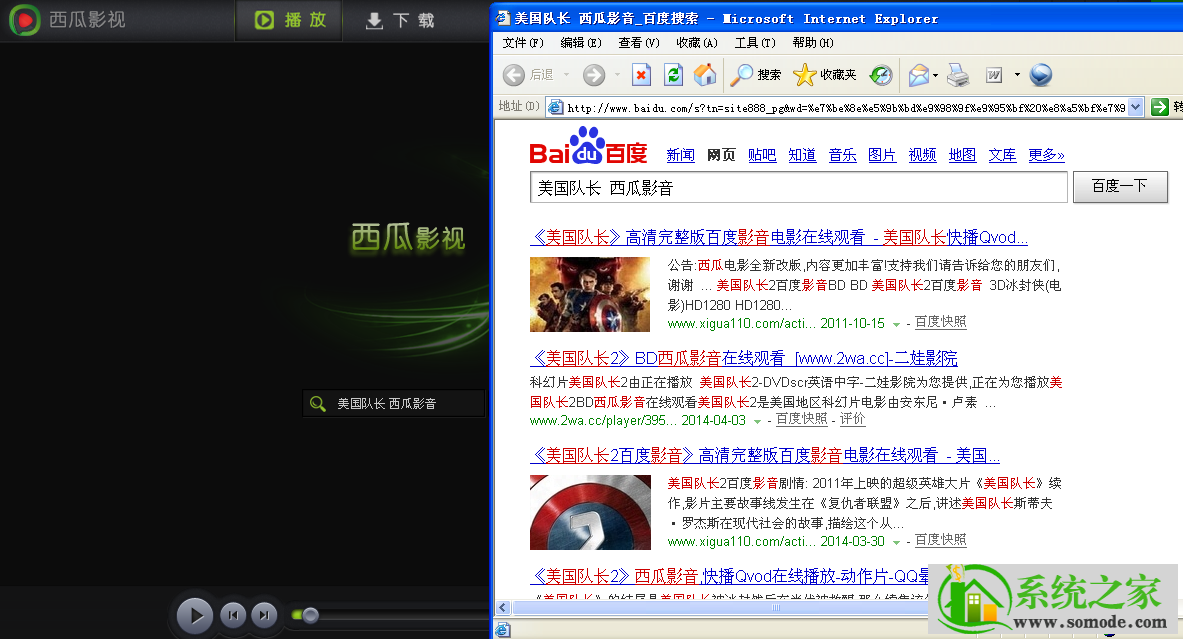Open the 地图 link
This screenshot has height=639, width=1183.
pos(962,155)
